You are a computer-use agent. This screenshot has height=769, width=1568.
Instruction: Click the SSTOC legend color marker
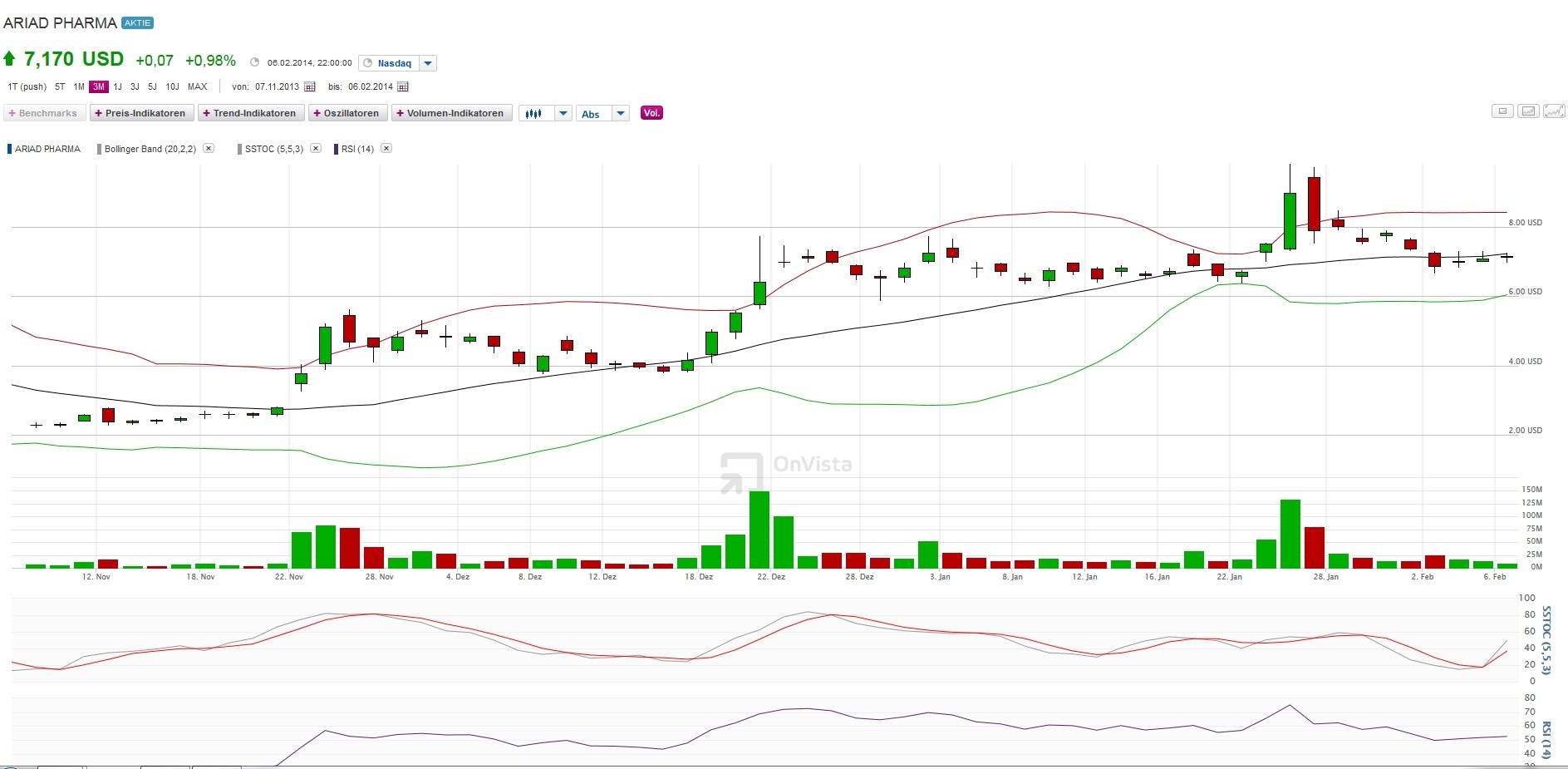[x=239, y=149]
